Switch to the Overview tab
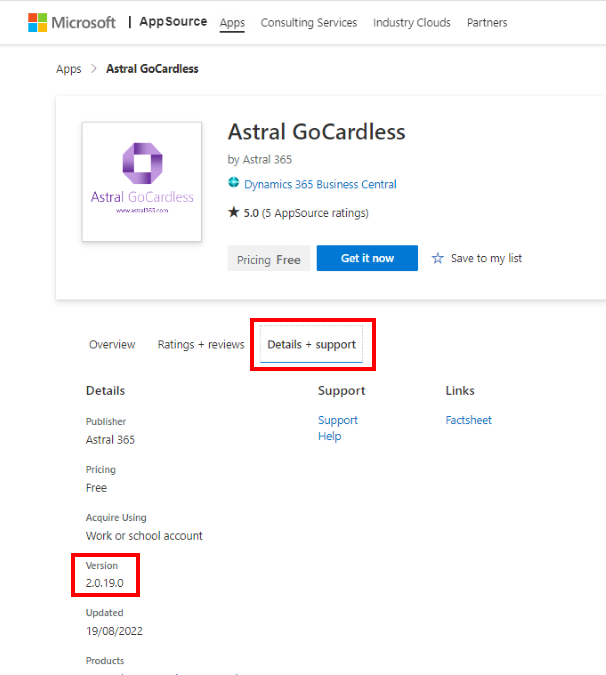The image size is (606, 675). [112, 345]
